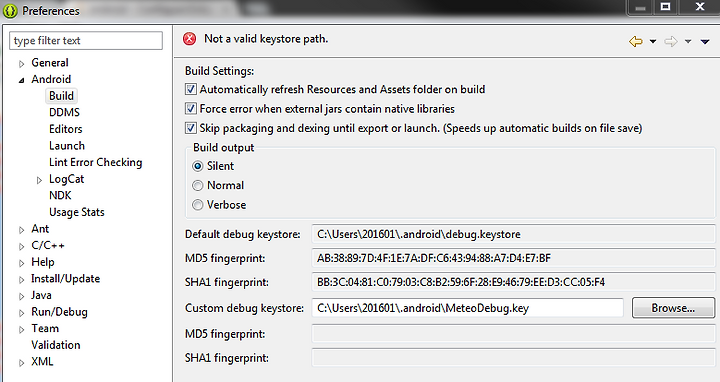720x382 pixels.
Task: Click the forward navigation arrow icon
Action: [x=671, y=41]
